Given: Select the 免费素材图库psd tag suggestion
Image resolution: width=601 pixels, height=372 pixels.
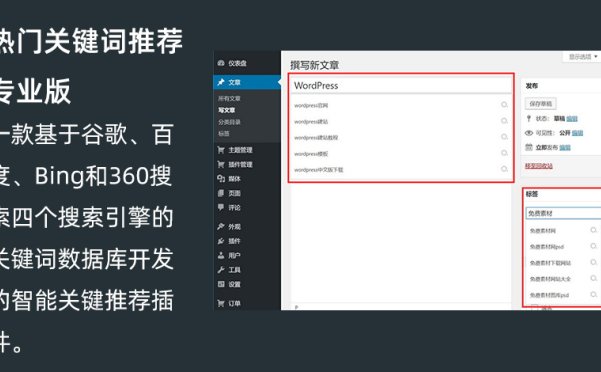Looking at the screenshot, I should 549,295.
